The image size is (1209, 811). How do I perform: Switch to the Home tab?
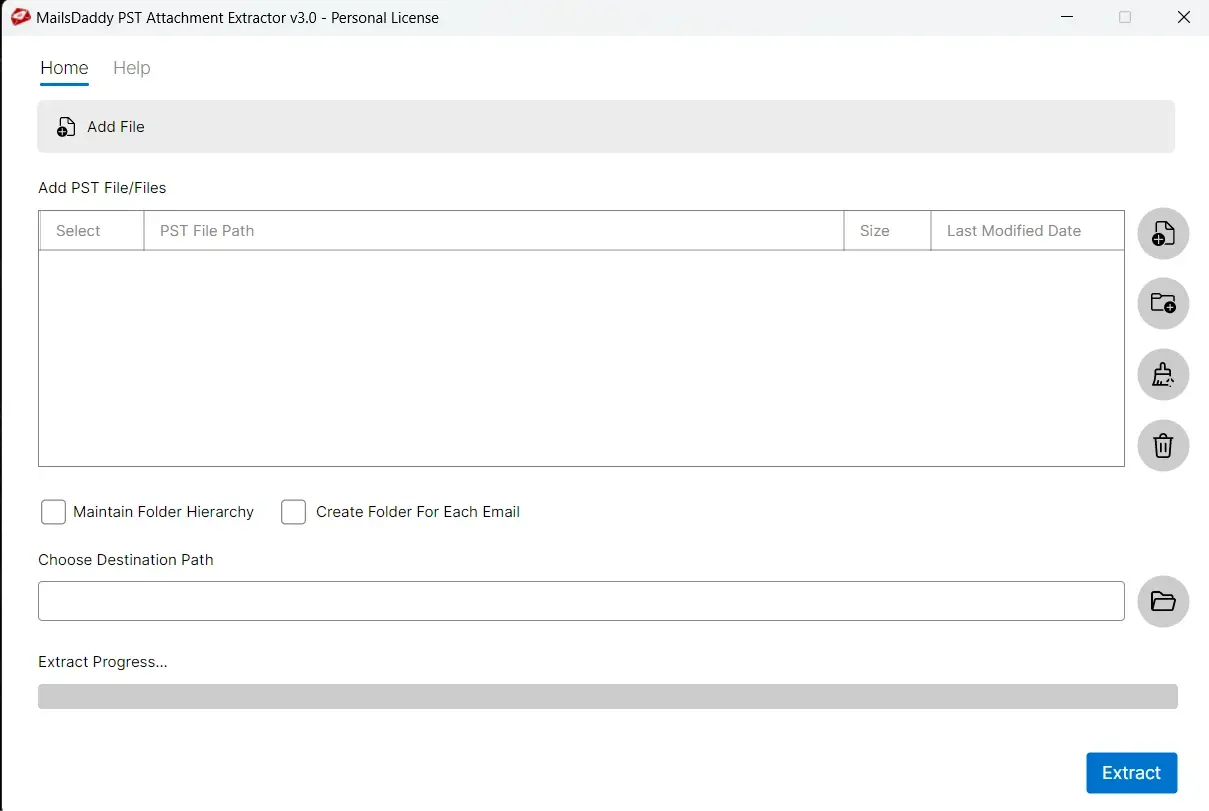pyautogui.click(x=64, y=68)
